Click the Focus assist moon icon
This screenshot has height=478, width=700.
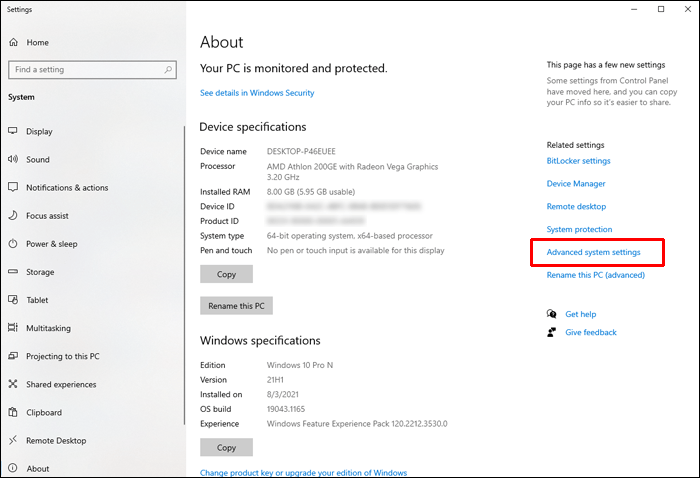(13, 215)
